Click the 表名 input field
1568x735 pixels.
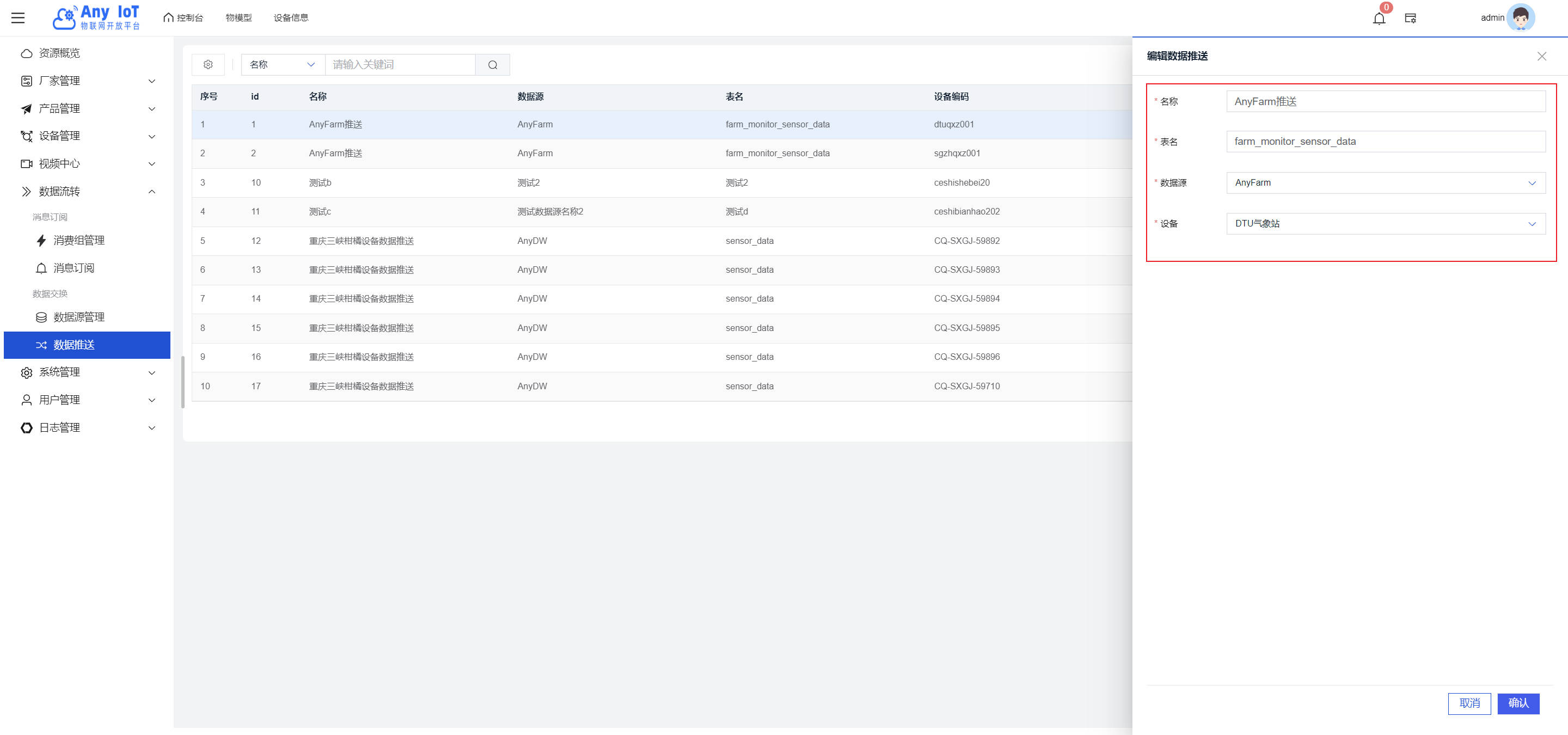(1385, 141)
